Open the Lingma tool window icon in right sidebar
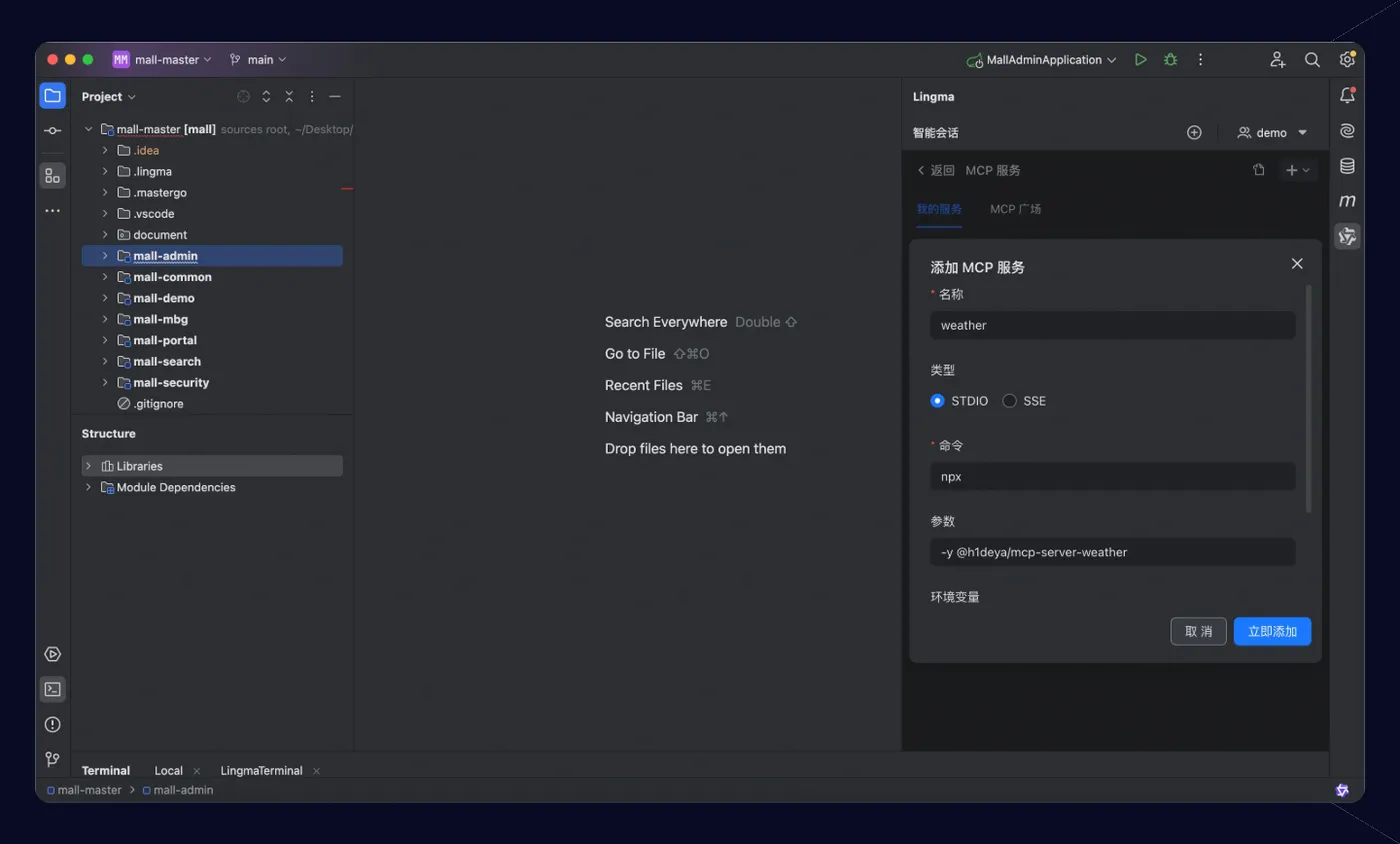This screenshot has height=844, width=1400. [1347, 236]
